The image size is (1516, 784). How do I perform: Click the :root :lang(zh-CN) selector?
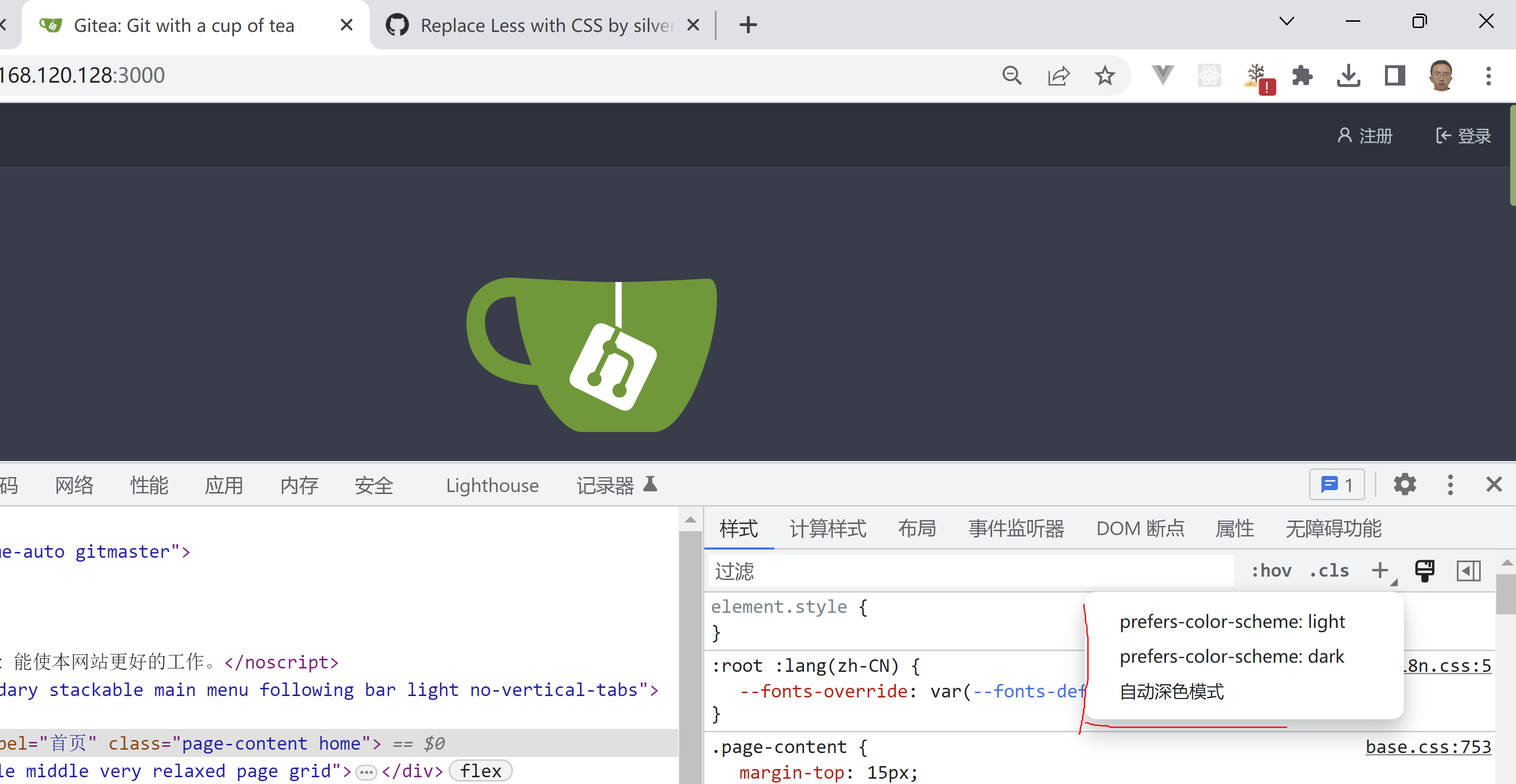pos(806,666)
